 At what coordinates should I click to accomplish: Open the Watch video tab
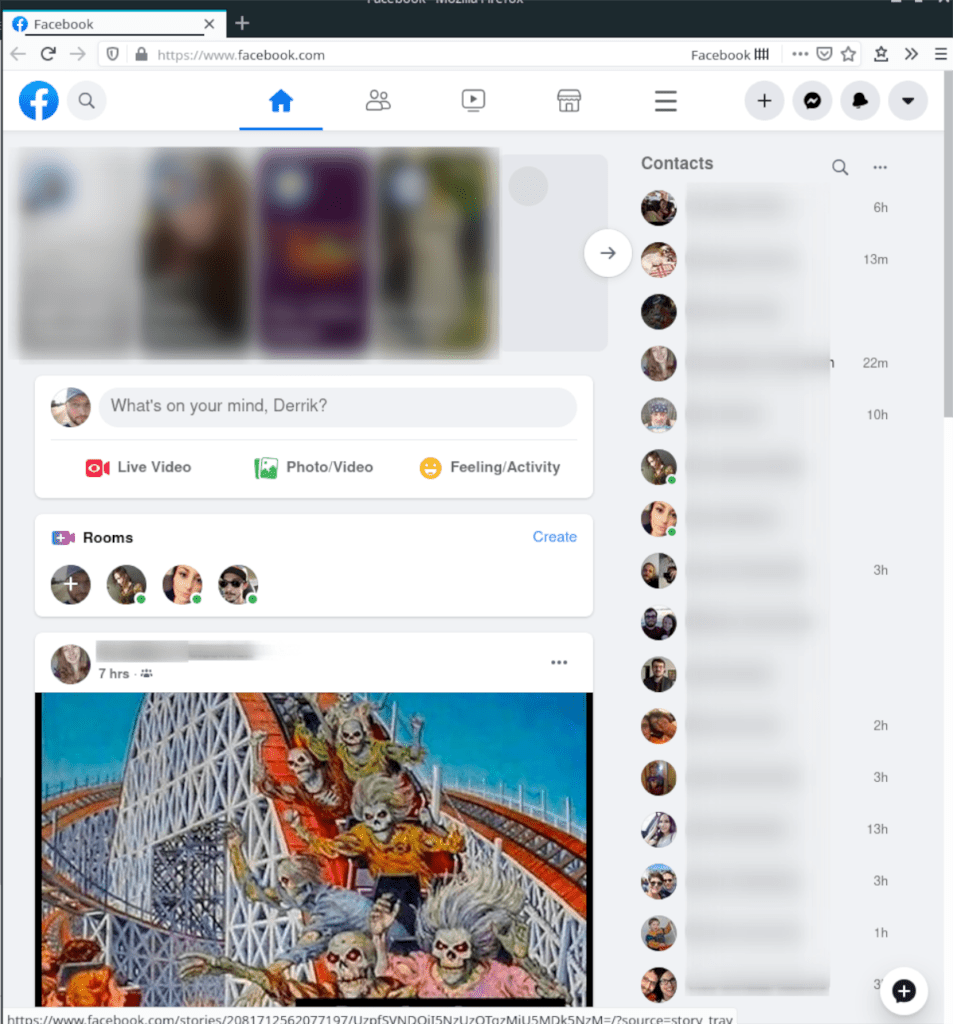473,101
